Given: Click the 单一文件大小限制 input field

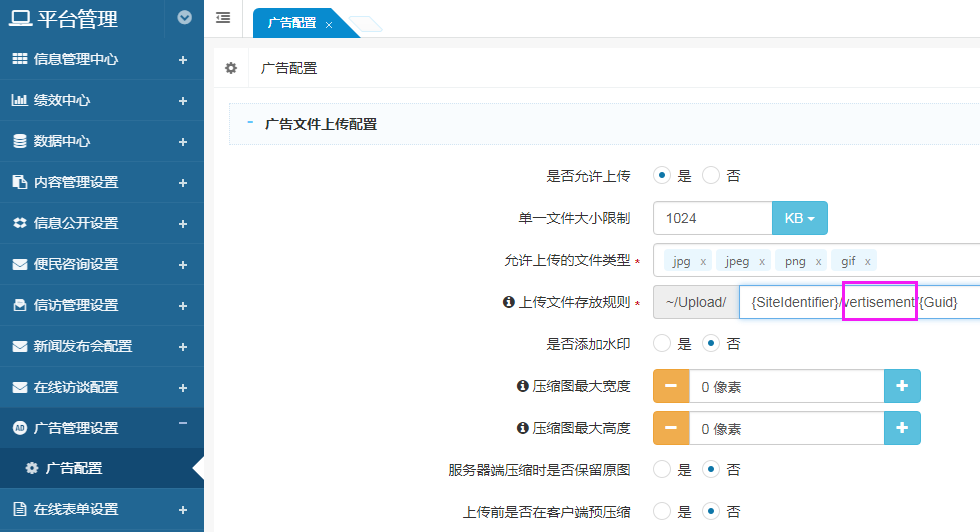Looking at the screenshot, I should [x=712, y=218].
